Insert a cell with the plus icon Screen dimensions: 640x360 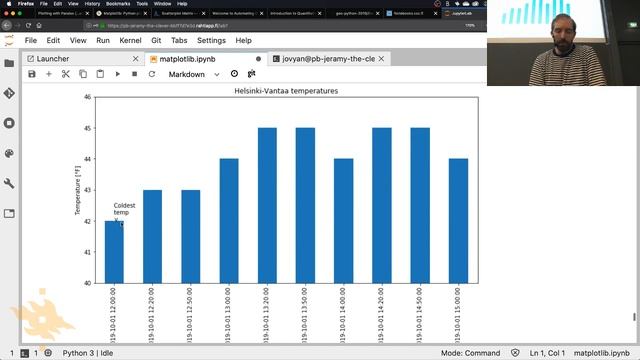[x=49, y=74]
